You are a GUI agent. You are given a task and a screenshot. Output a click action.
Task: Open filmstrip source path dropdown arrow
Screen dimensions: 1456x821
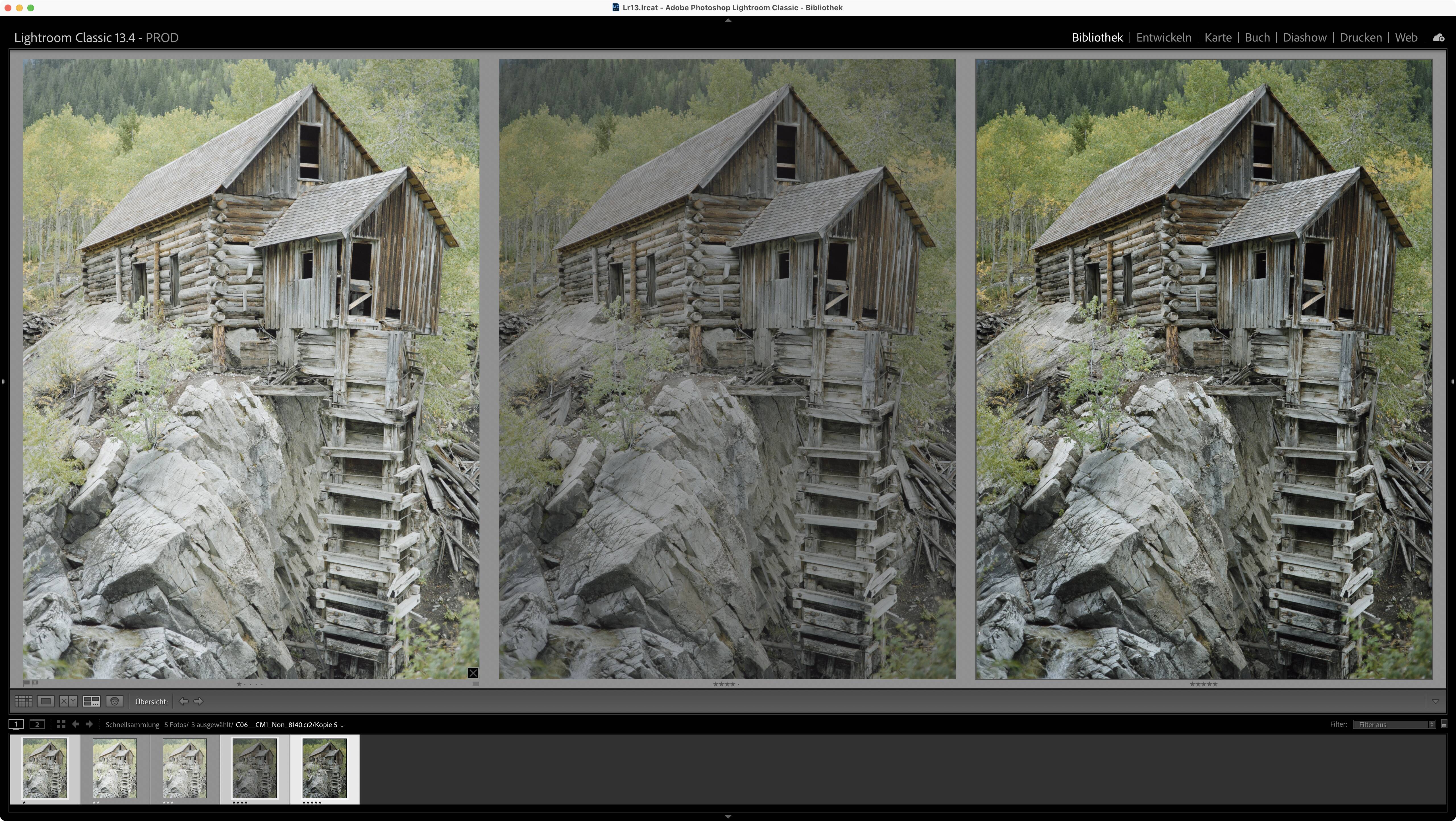point(342,725)
